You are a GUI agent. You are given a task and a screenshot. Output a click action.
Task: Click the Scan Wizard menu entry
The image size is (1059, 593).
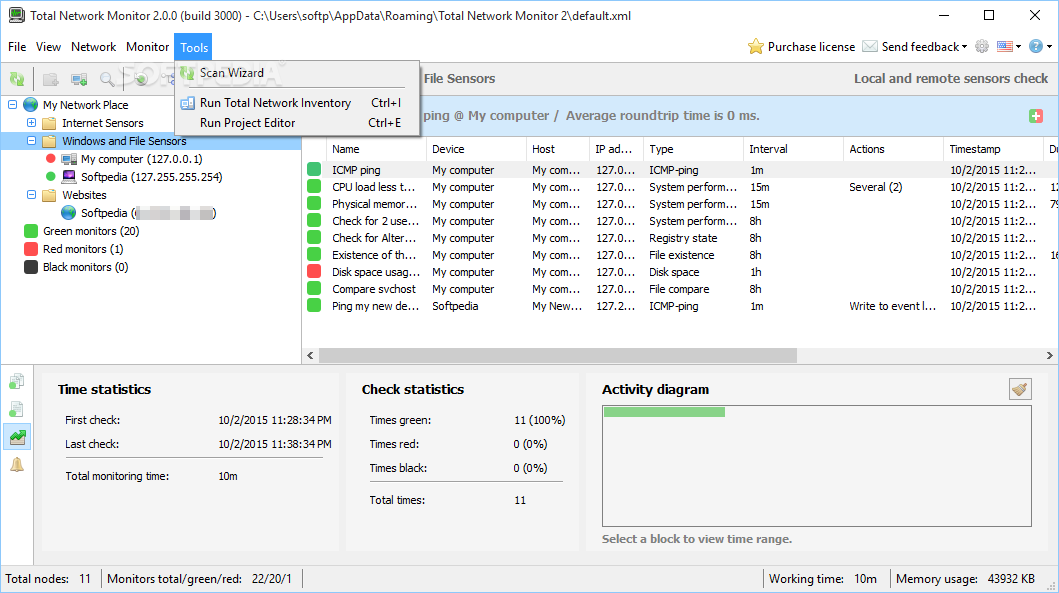pyautogui.click(x=232, y=73)
